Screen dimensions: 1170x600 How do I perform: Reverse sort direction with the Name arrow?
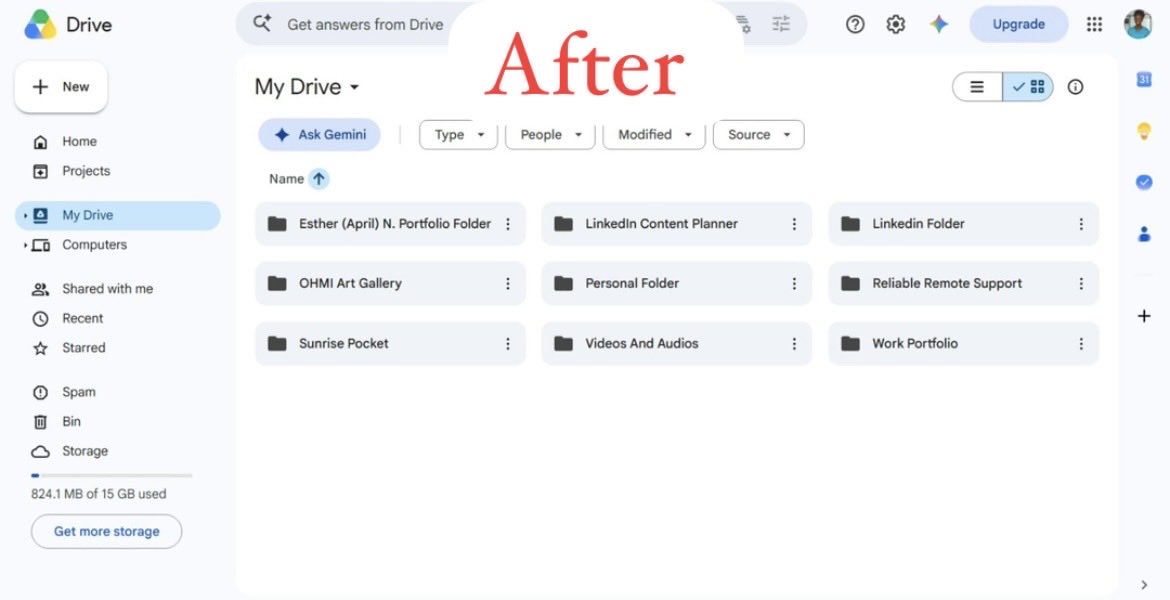click(x=319, y=179)
